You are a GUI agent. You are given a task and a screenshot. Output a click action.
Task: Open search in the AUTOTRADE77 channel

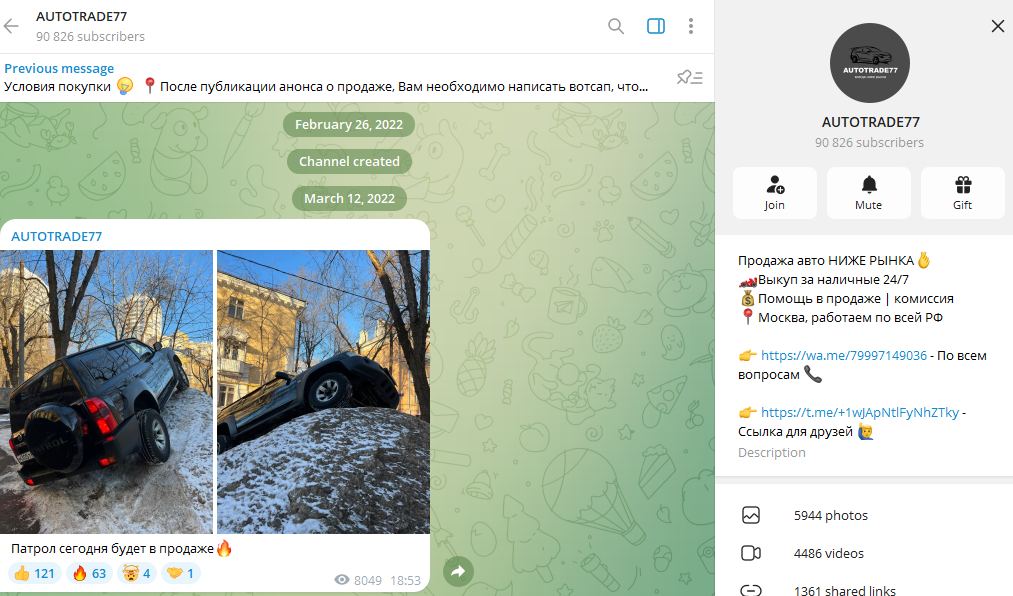[x=616, y=26]
